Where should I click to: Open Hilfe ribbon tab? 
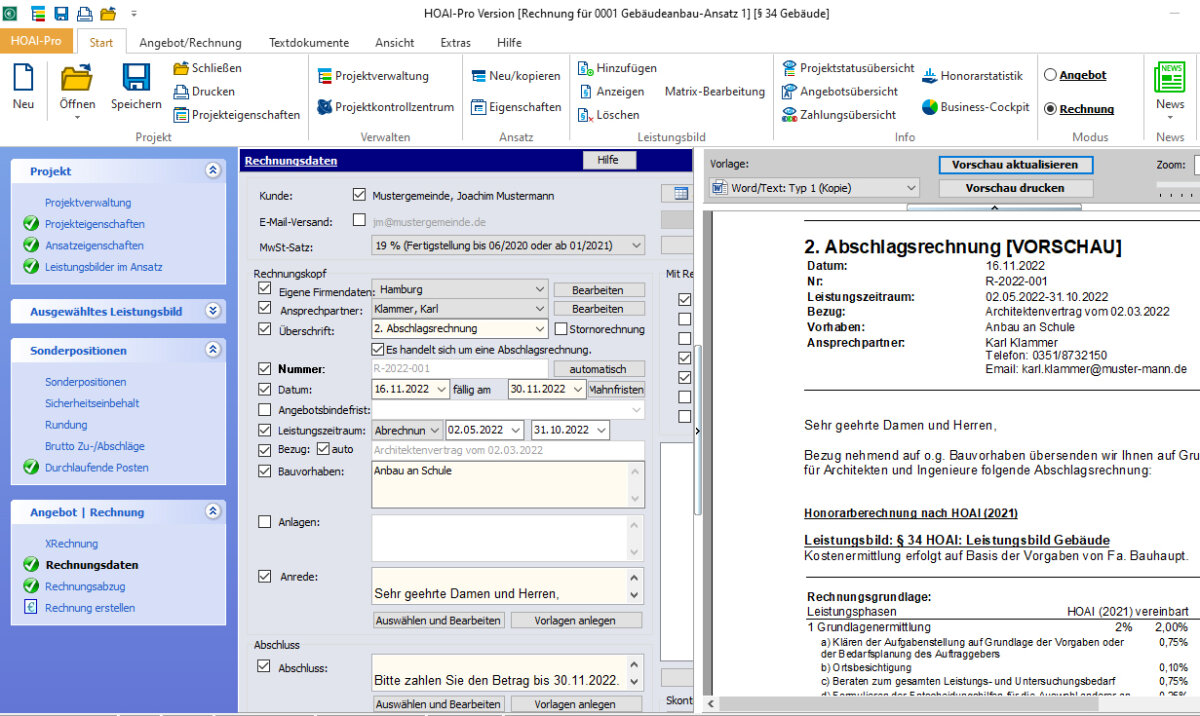pyautogui.click(x=509, y=43)
